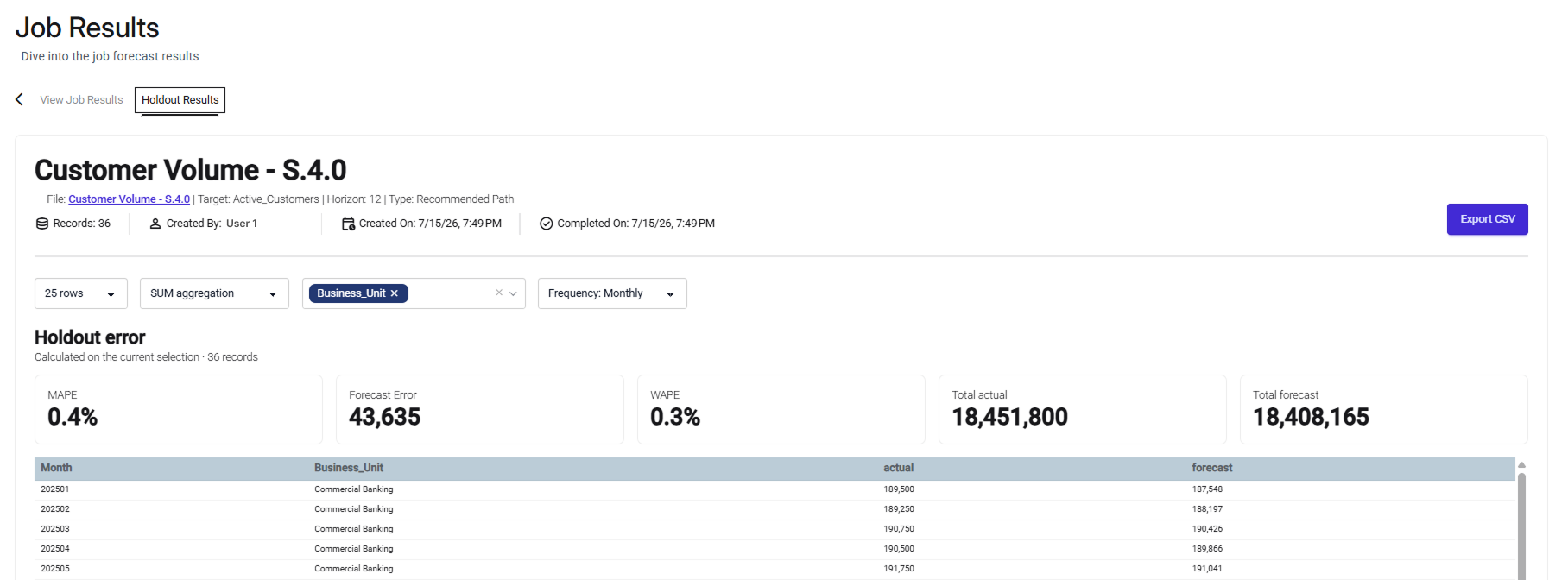Viewport: 1568px width, 580px height.
Task: Click Commercial Banking in the 202501 row
Action: point(354,489)
